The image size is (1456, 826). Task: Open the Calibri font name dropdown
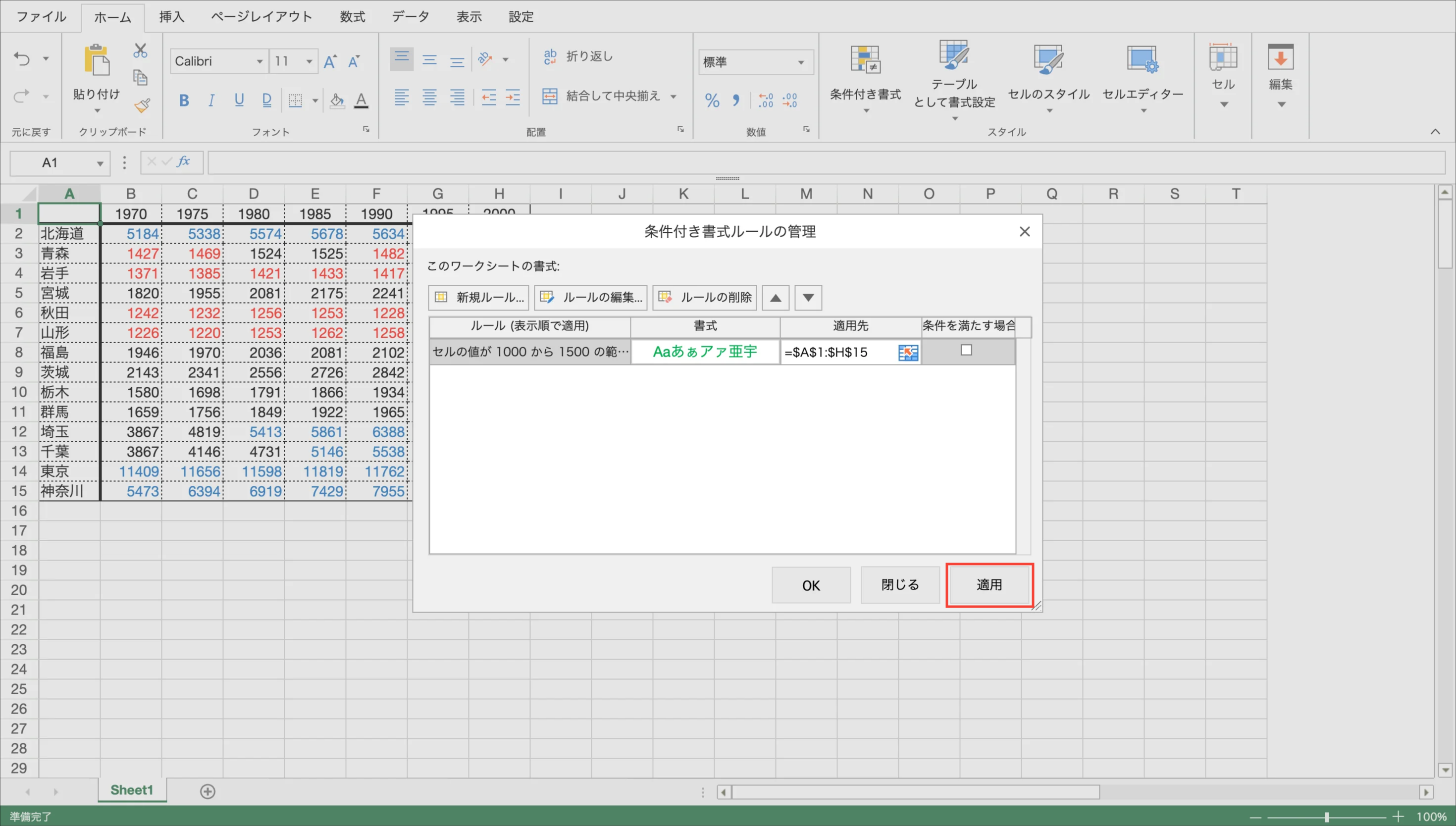pos(259,61)
